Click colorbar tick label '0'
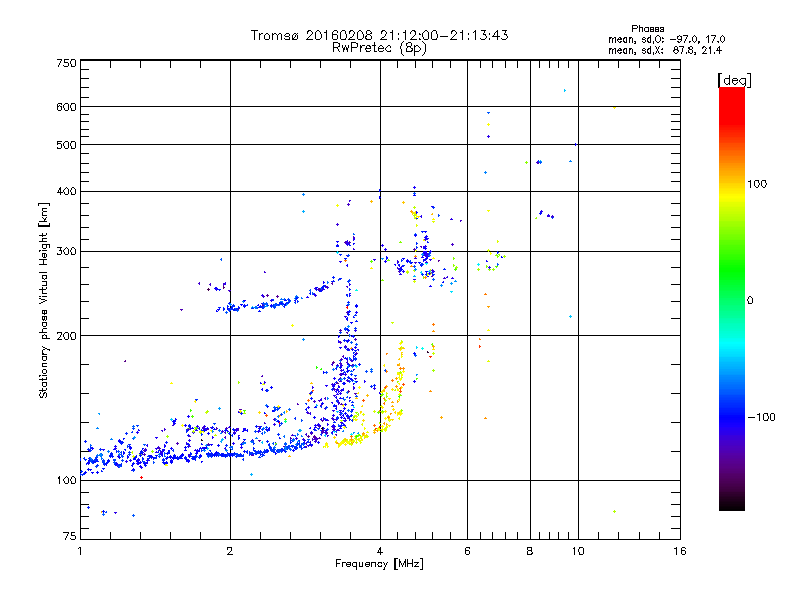 (x=750, y=301)
